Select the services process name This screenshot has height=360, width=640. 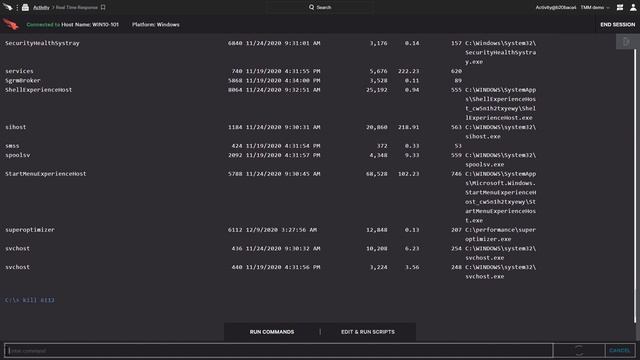[x=19, y=71]
